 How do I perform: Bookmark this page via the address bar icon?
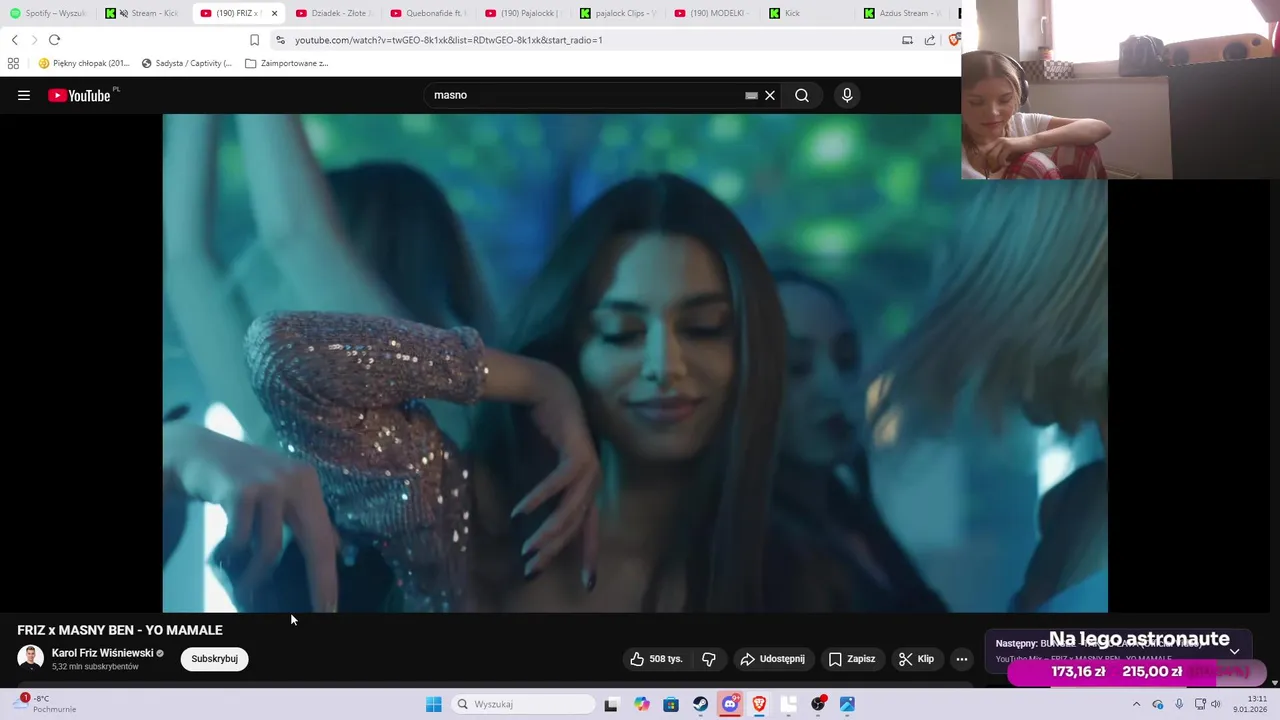tap(254, 40)
